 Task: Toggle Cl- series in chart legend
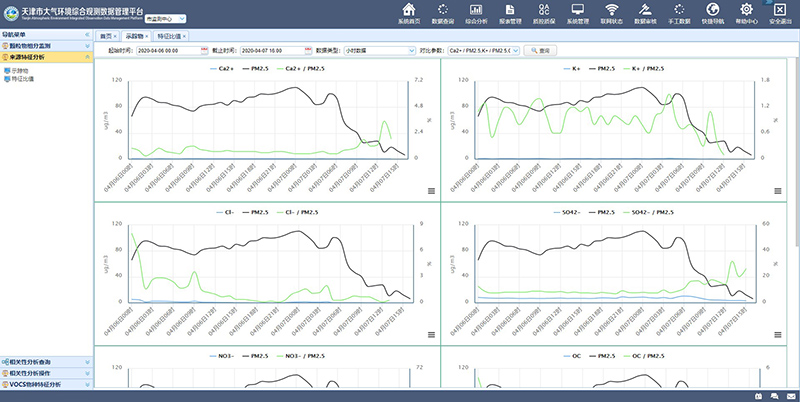coord(225,213)
